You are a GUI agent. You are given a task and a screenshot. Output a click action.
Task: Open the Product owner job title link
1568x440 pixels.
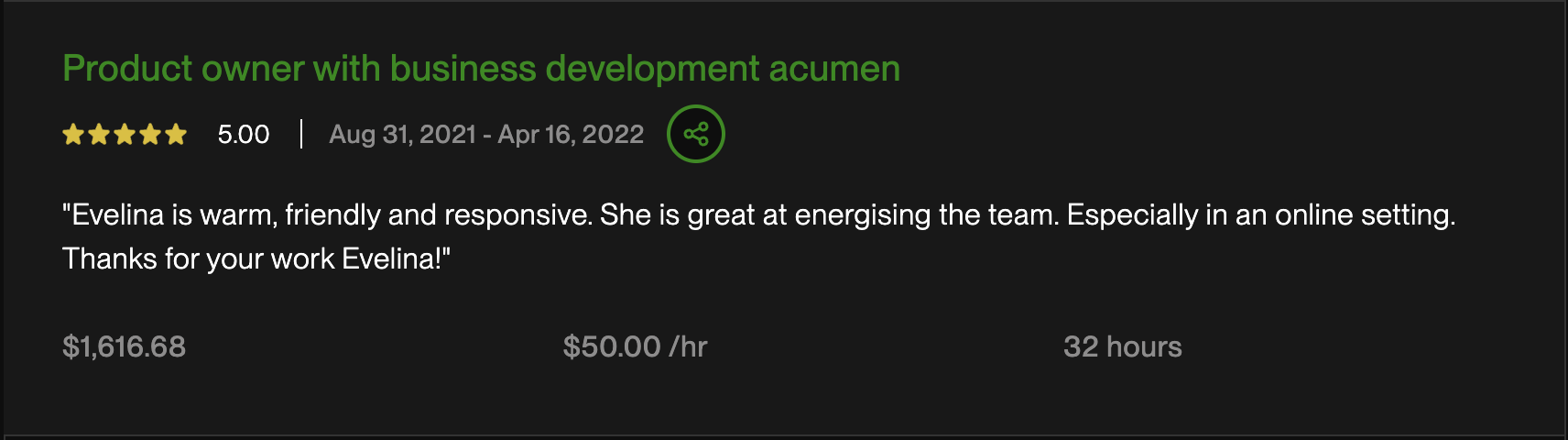pyautogui.click(x=480, y=69)
